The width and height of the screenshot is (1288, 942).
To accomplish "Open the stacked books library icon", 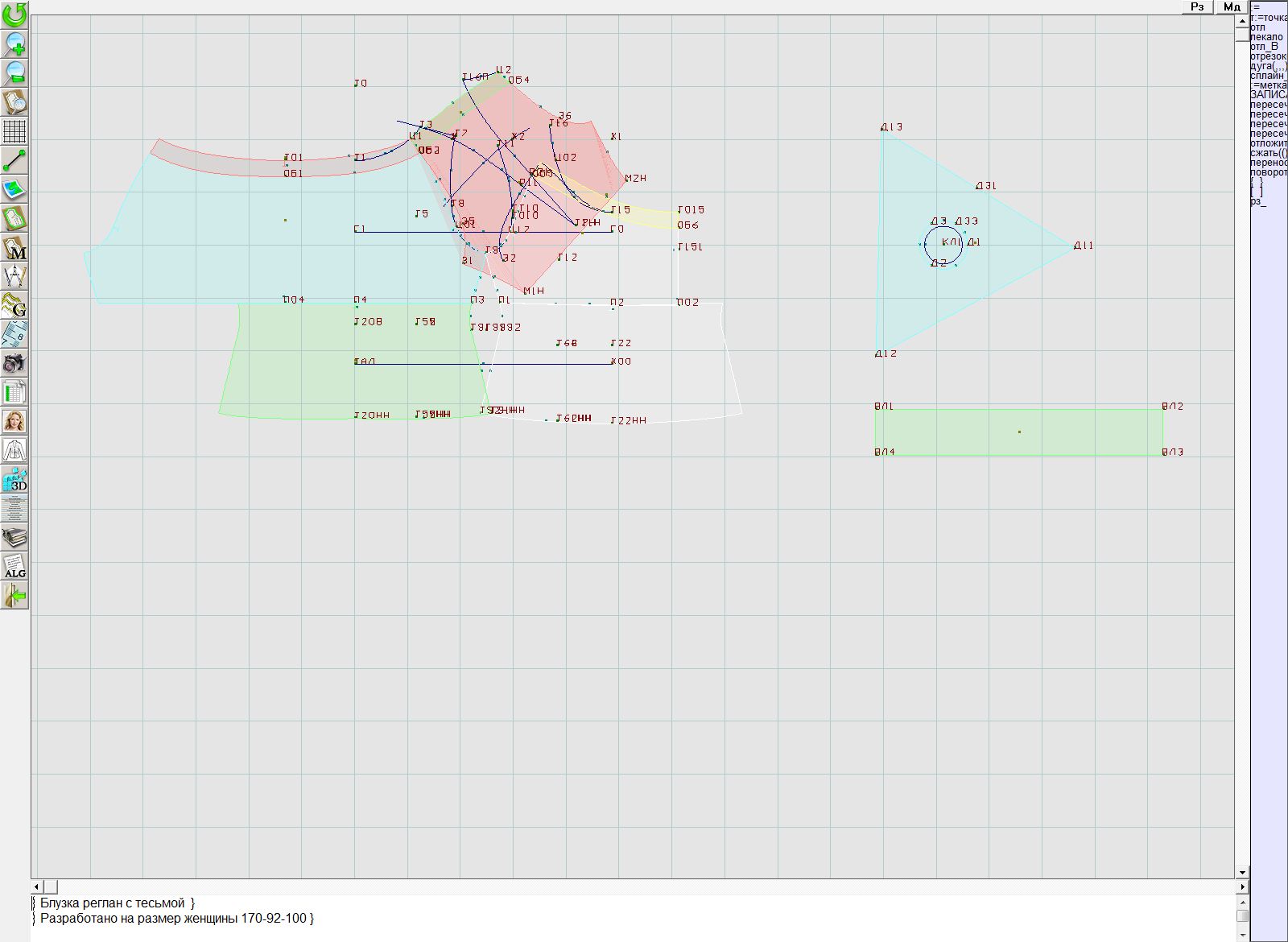I will (14, 537).
